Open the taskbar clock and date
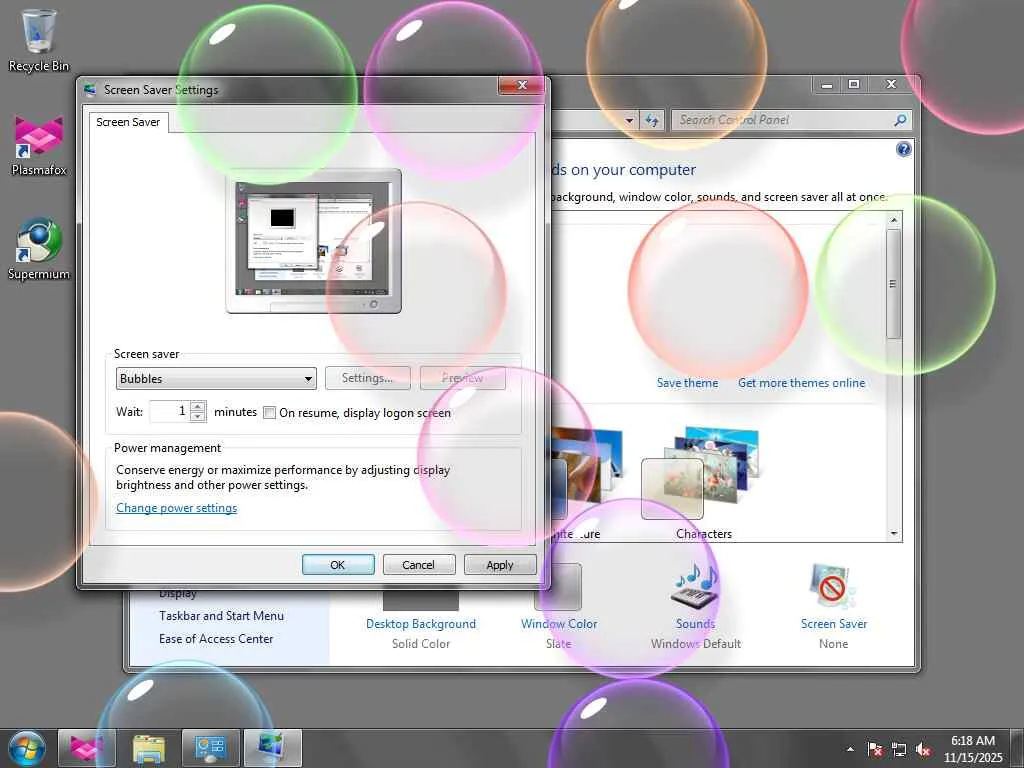1024x768 pixels. coord(973,749)
